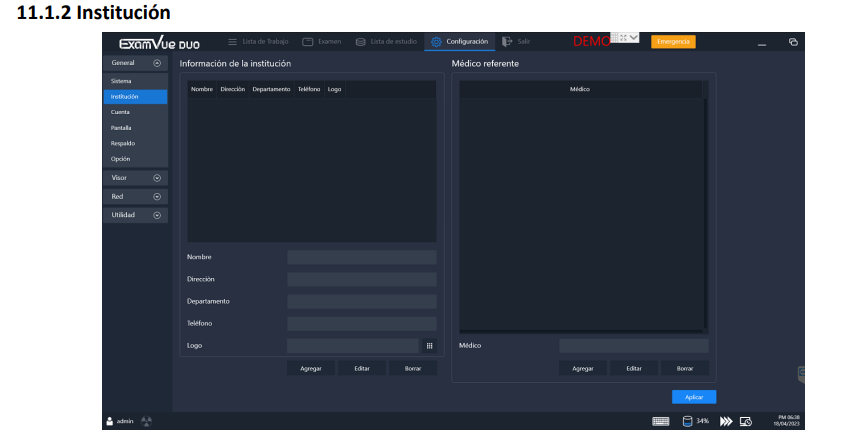Viewport: 861px width, 445px height.
Task: Click the disk storage icon
Action: [687, 421]
